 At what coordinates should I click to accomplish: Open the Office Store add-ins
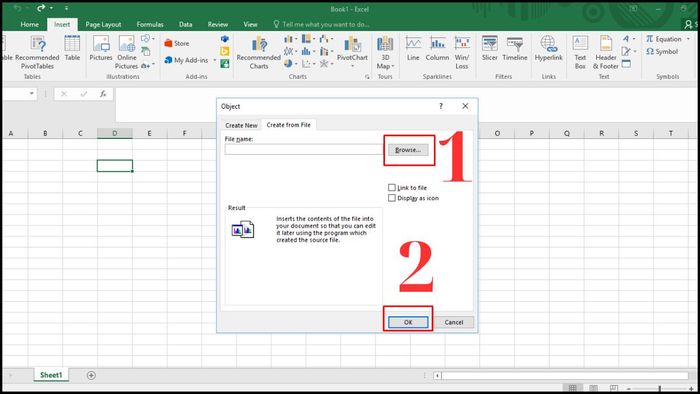(177, 43)
